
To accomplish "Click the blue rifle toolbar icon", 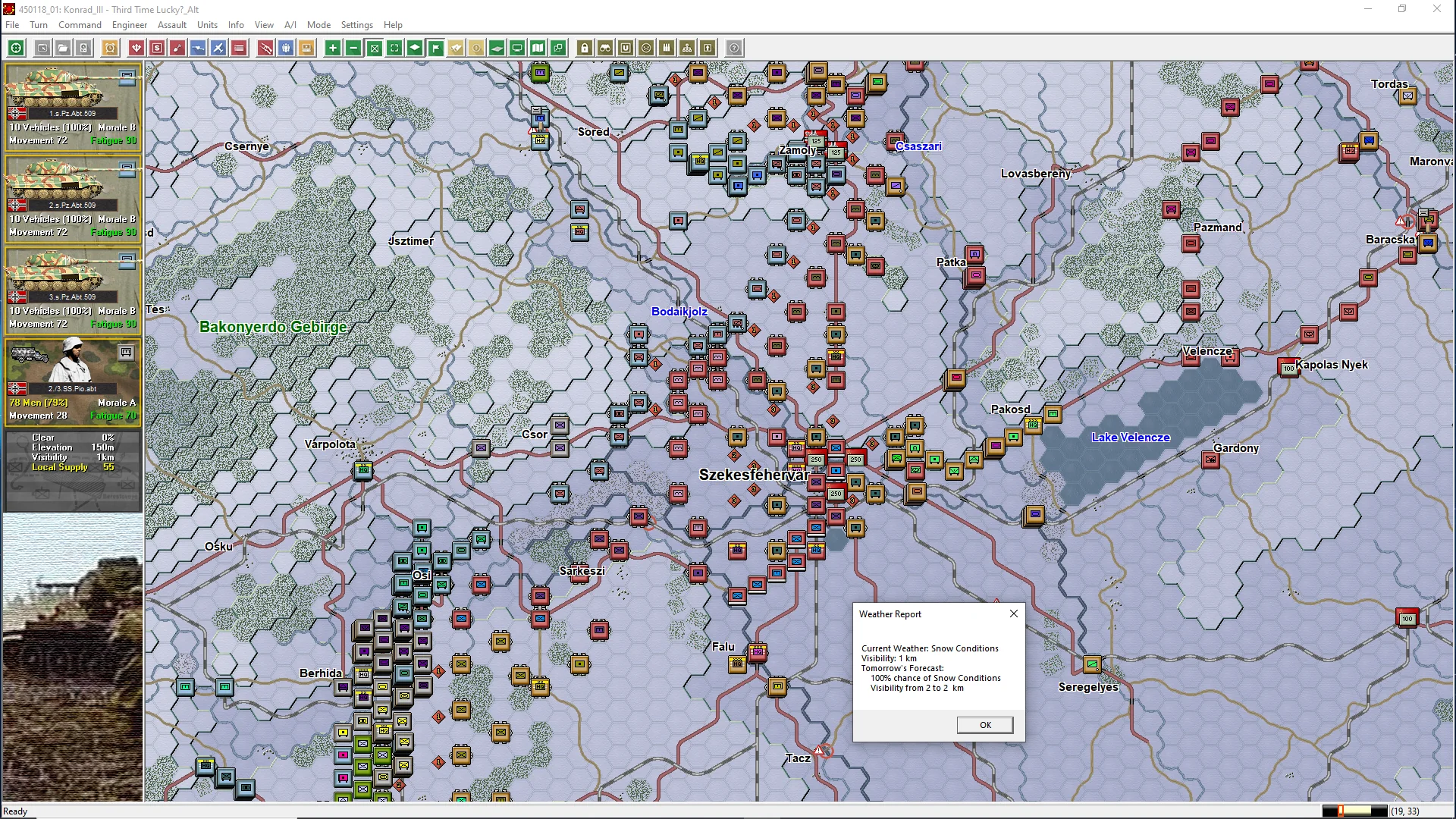I will pos(198,49).
